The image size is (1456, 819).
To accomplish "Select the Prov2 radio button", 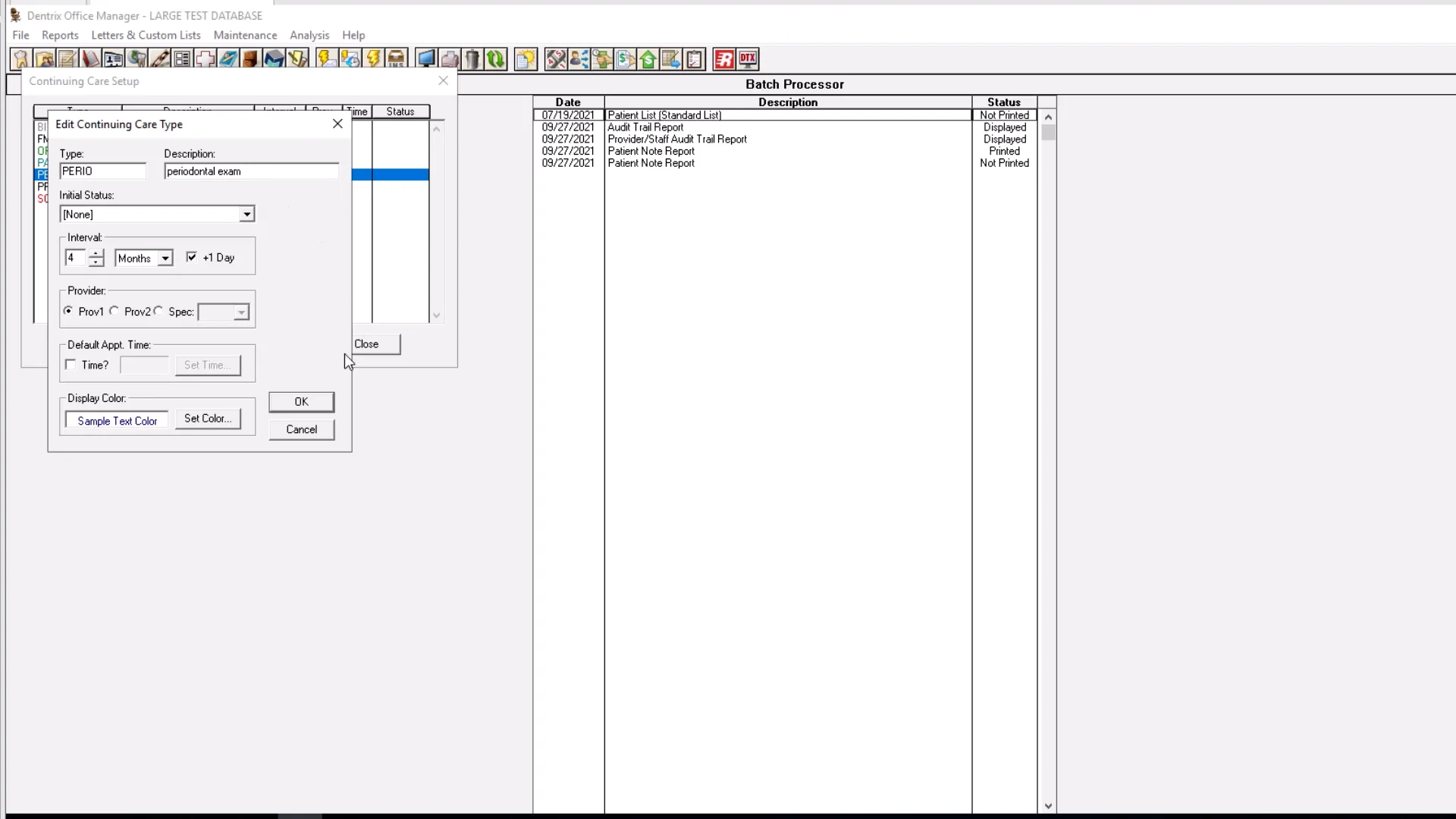I will [115, 311].
